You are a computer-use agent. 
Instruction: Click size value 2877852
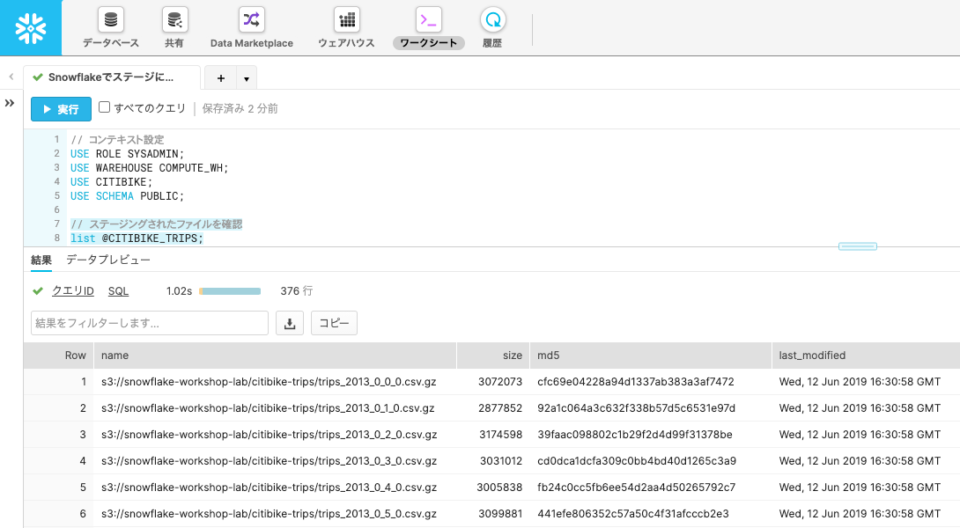[x=500, y=408]
